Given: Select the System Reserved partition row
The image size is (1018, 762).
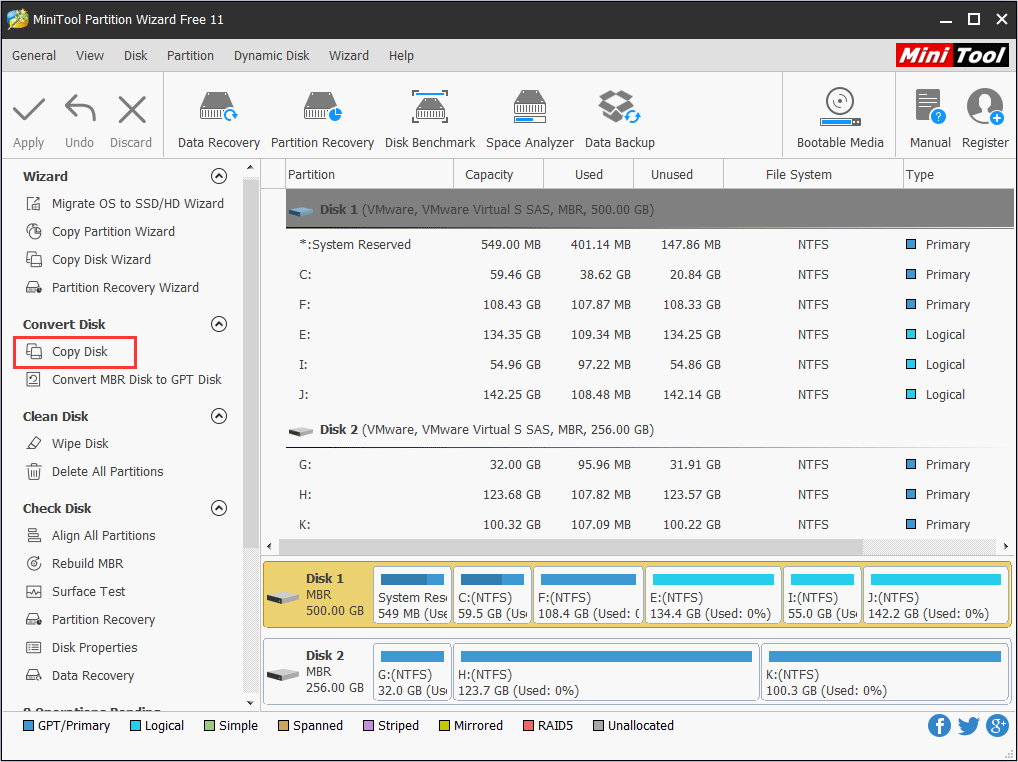Looking at the screenshot, I should pos(650,245).
